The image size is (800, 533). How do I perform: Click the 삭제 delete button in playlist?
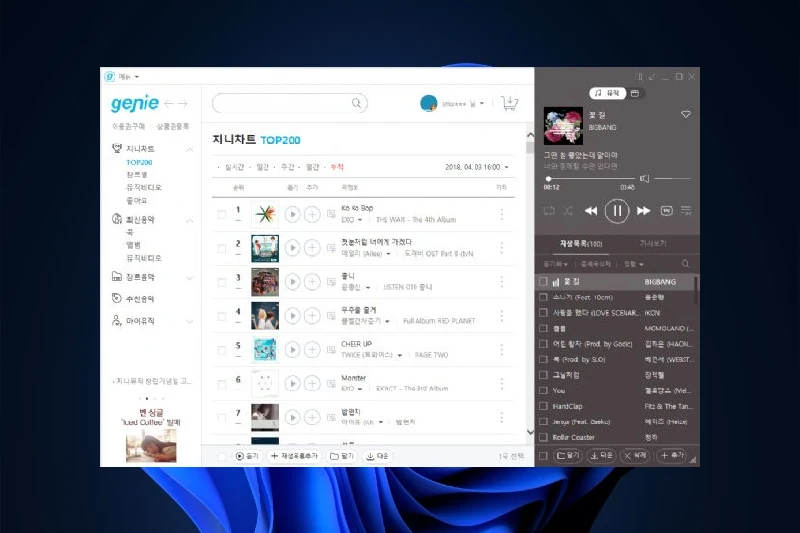tap(635, 455)
